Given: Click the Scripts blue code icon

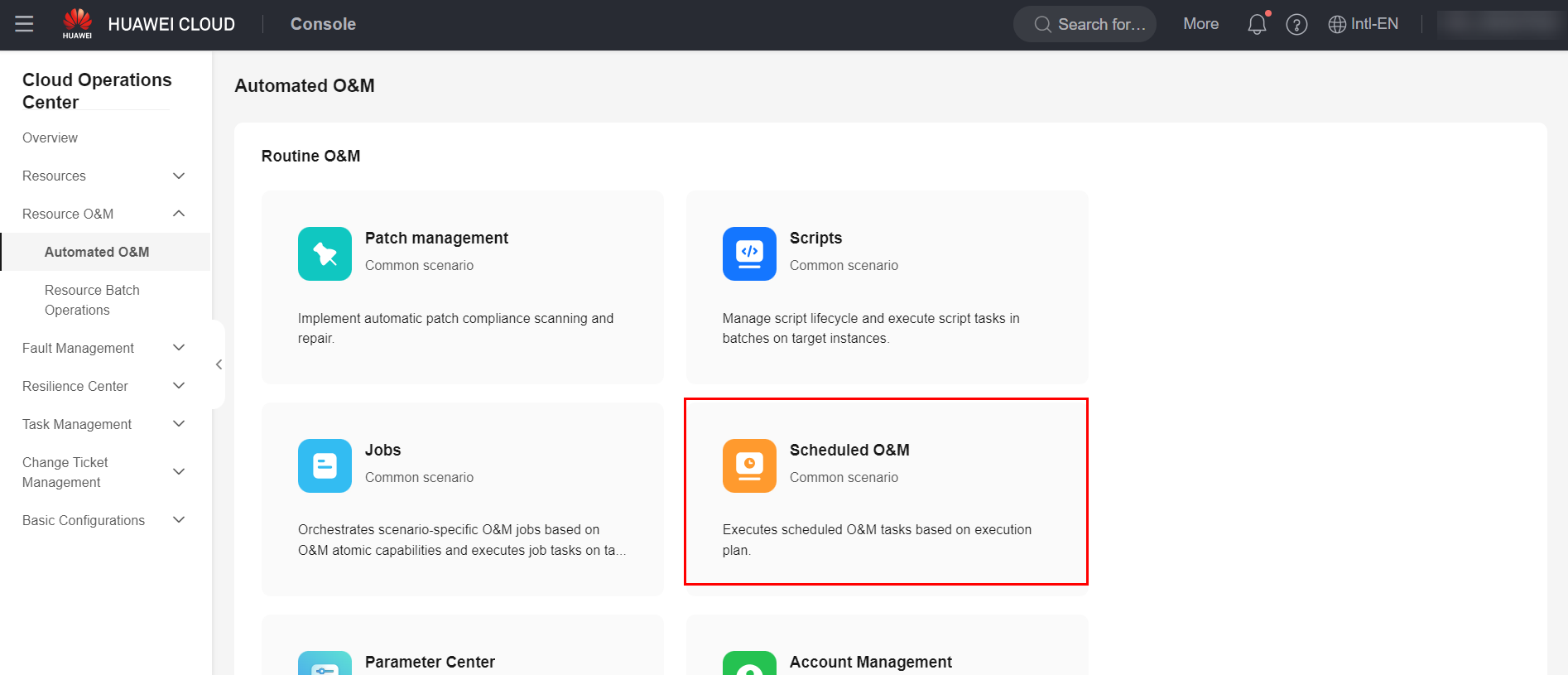Looking at the screenshot, I should (749, 253).
